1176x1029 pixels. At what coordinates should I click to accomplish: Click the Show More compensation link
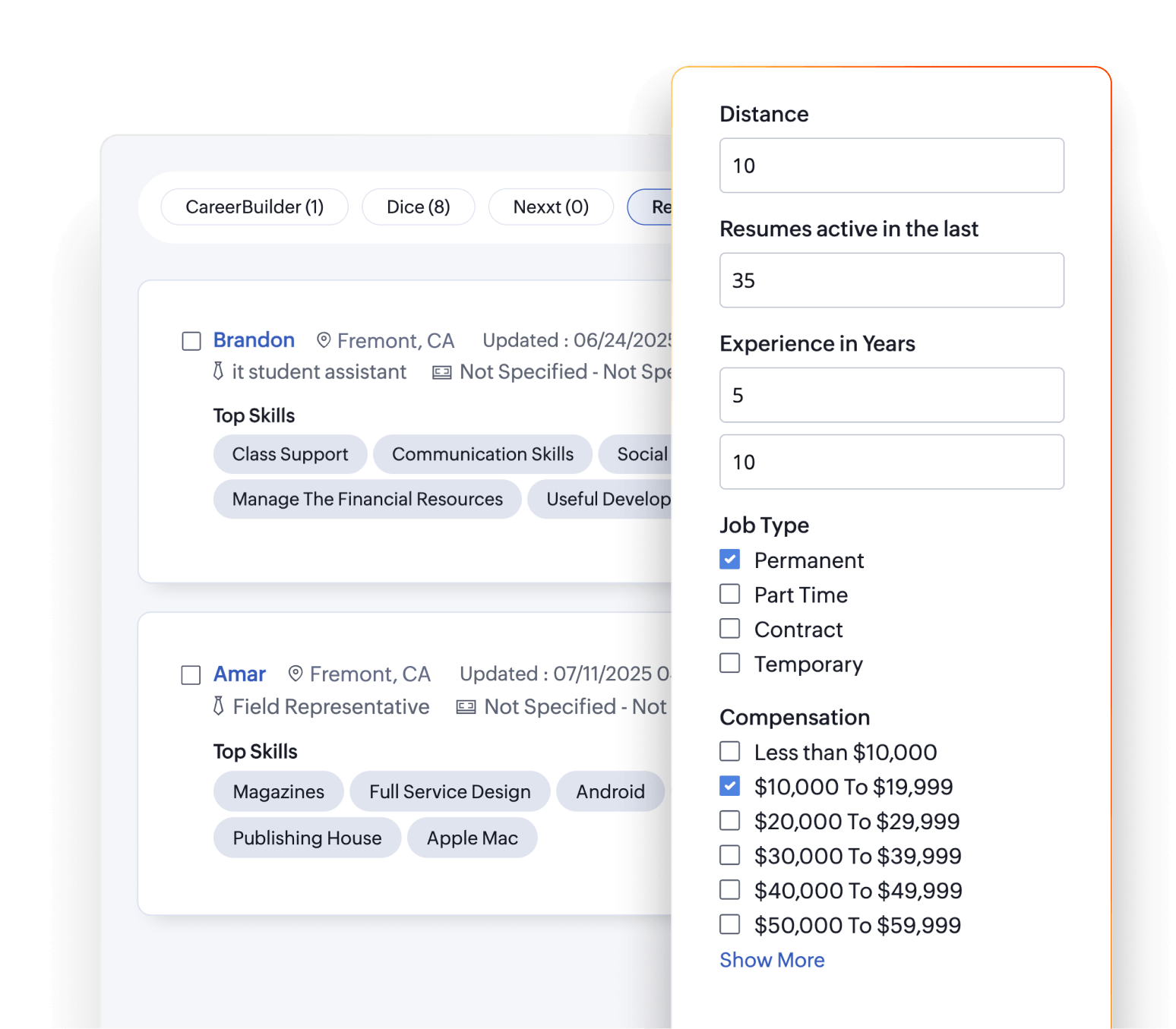(772, 960)
